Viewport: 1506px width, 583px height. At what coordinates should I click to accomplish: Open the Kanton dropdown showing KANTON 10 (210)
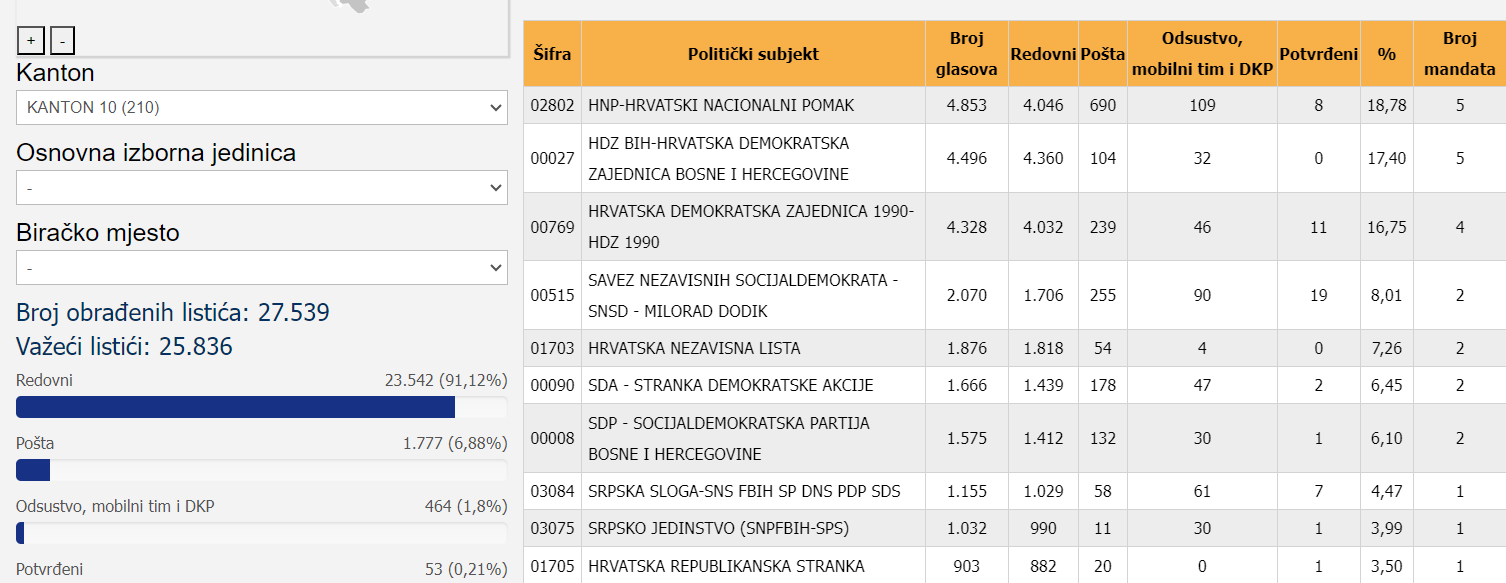click(x=262, y=107)
